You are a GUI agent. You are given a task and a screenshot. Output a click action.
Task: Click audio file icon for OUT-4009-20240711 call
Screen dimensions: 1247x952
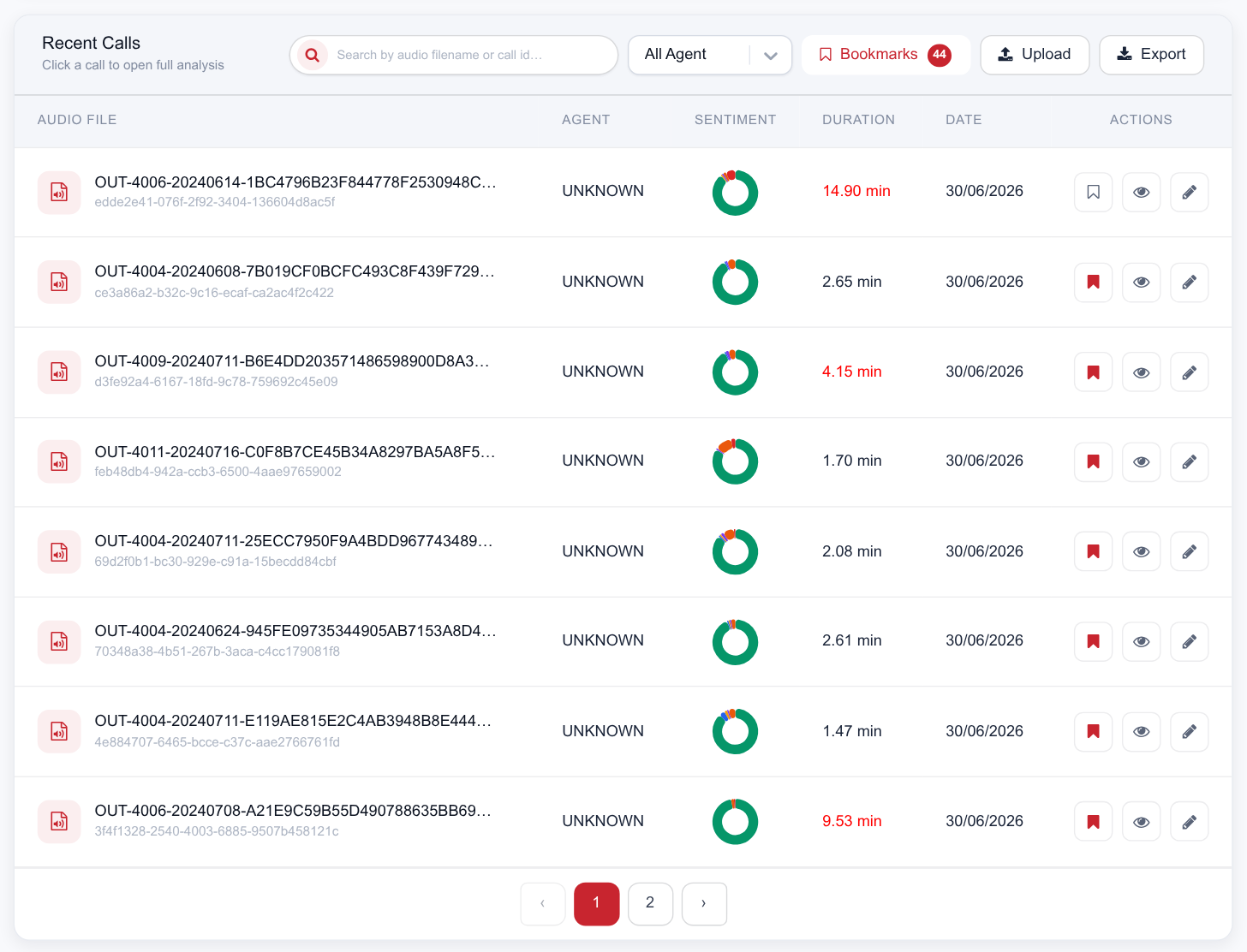point(59,372)
